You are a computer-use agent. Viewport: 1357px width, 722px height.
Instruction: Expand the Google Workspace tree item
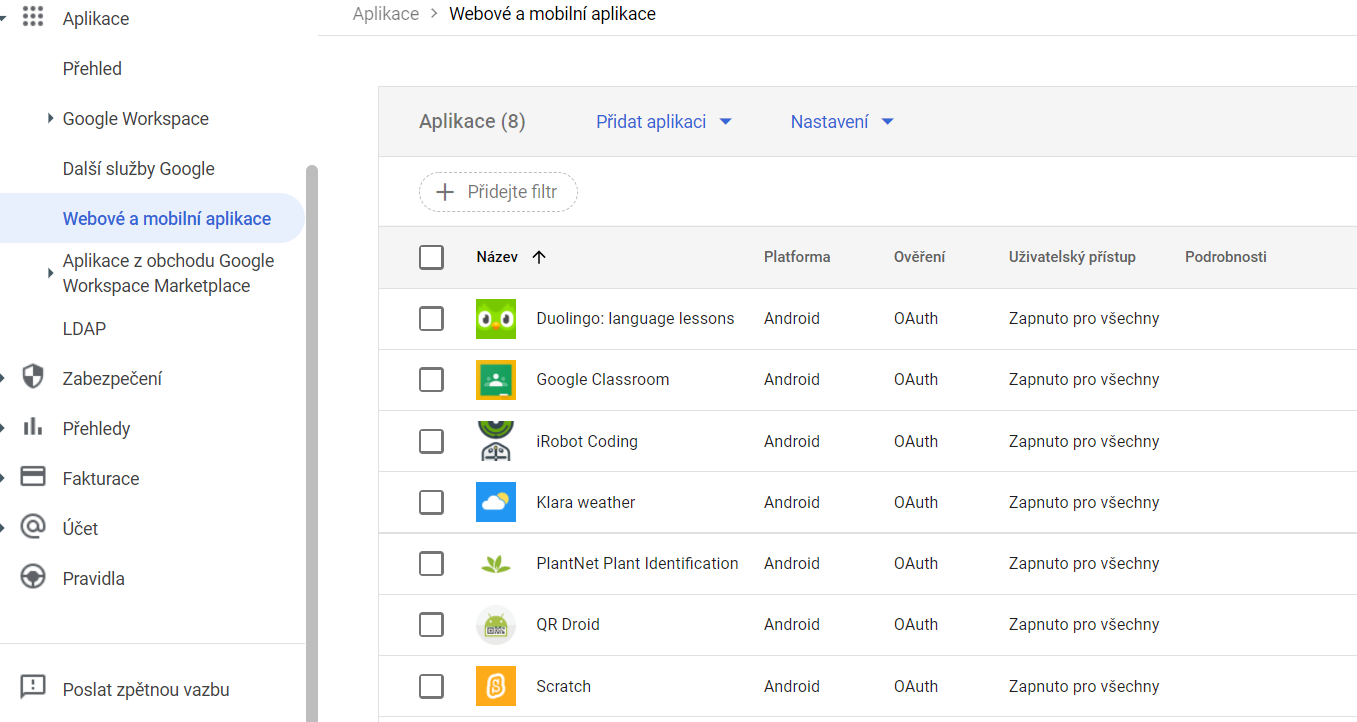51,119
